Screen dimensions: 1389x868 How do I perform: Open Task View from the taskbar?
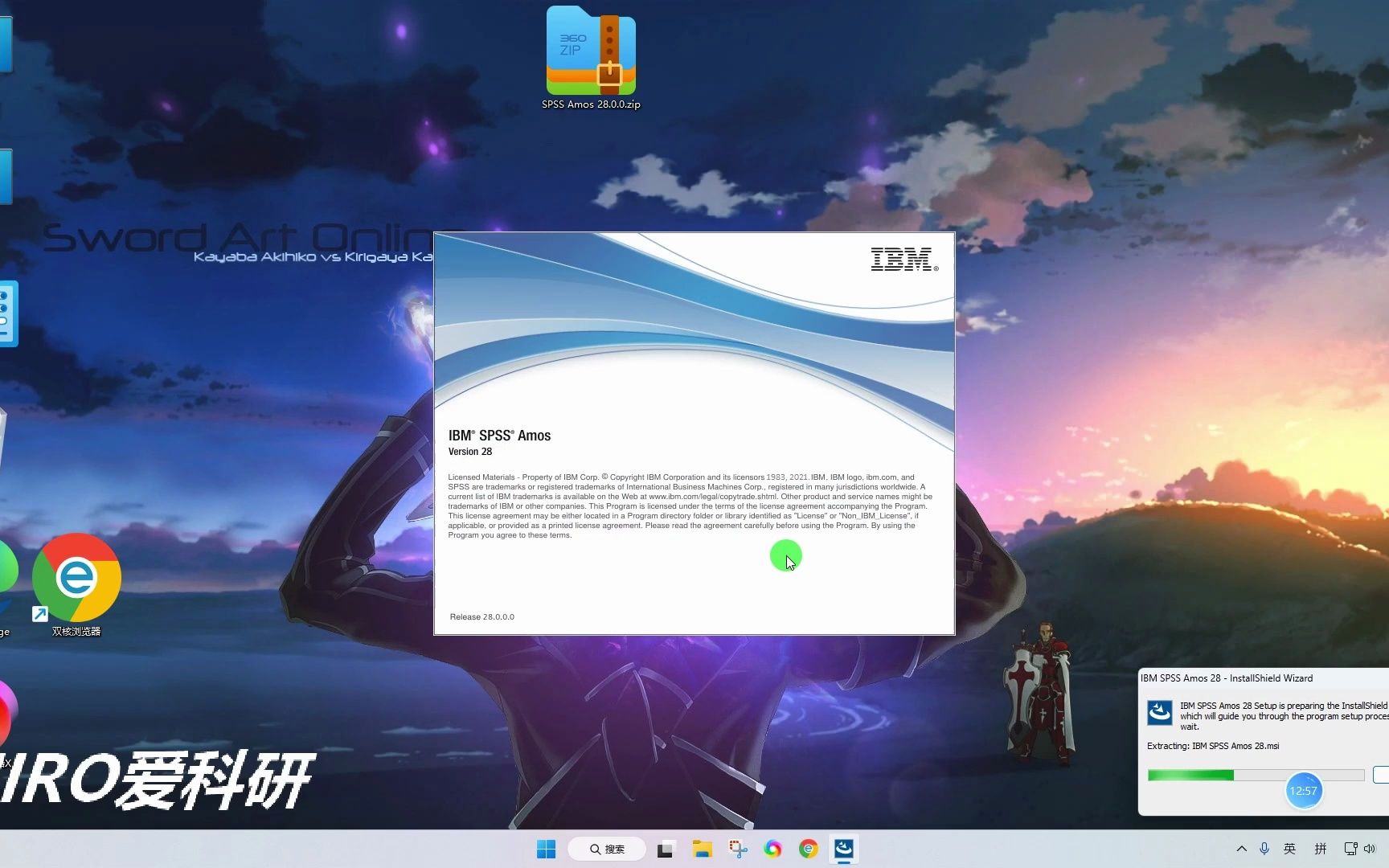(666, 849)
